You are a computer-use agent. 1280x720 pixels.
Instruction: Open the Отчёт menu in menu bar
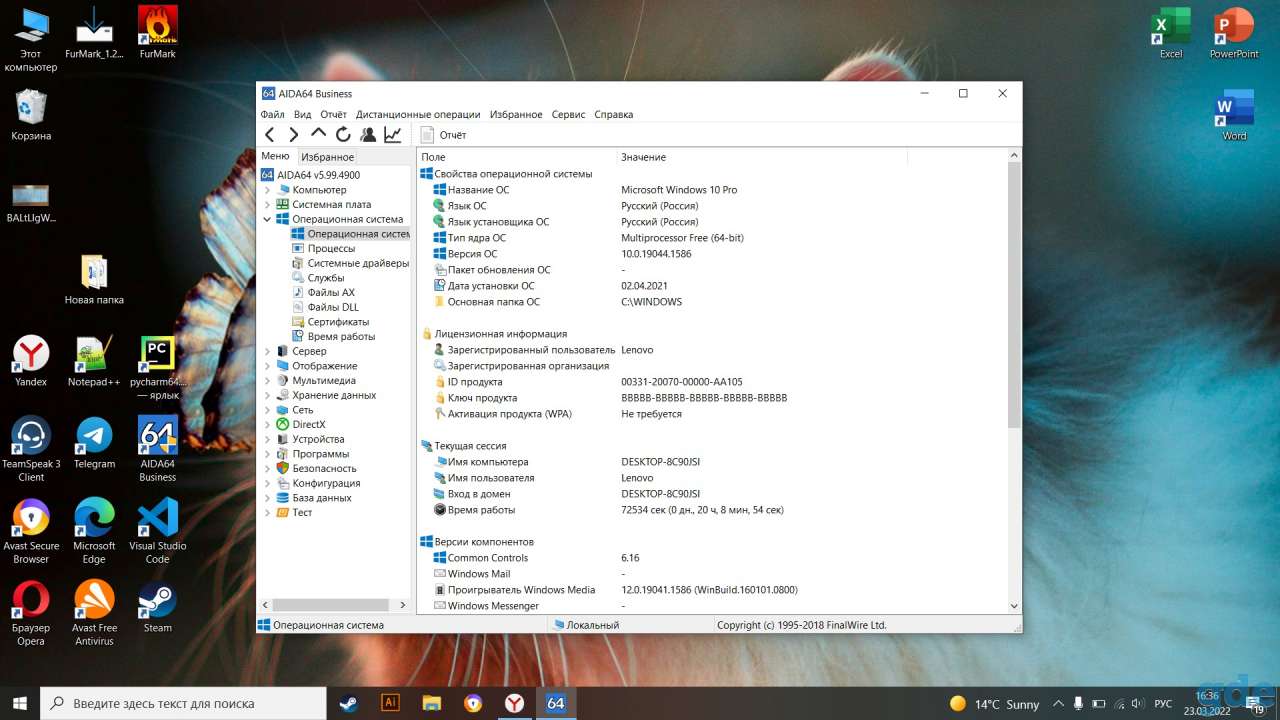coord(333,114)
